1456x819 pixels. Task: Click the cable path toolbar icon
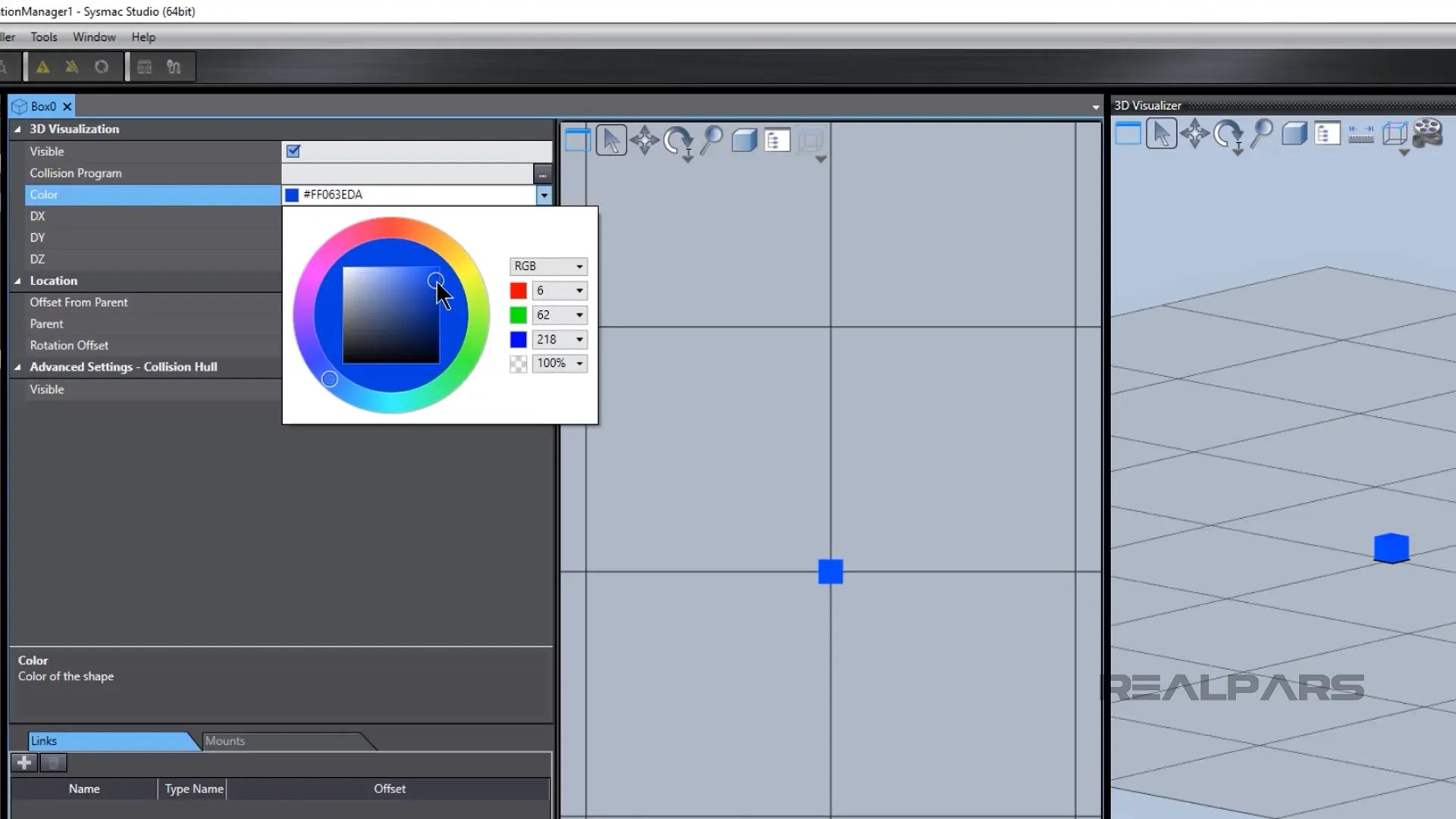click(174, 67)
